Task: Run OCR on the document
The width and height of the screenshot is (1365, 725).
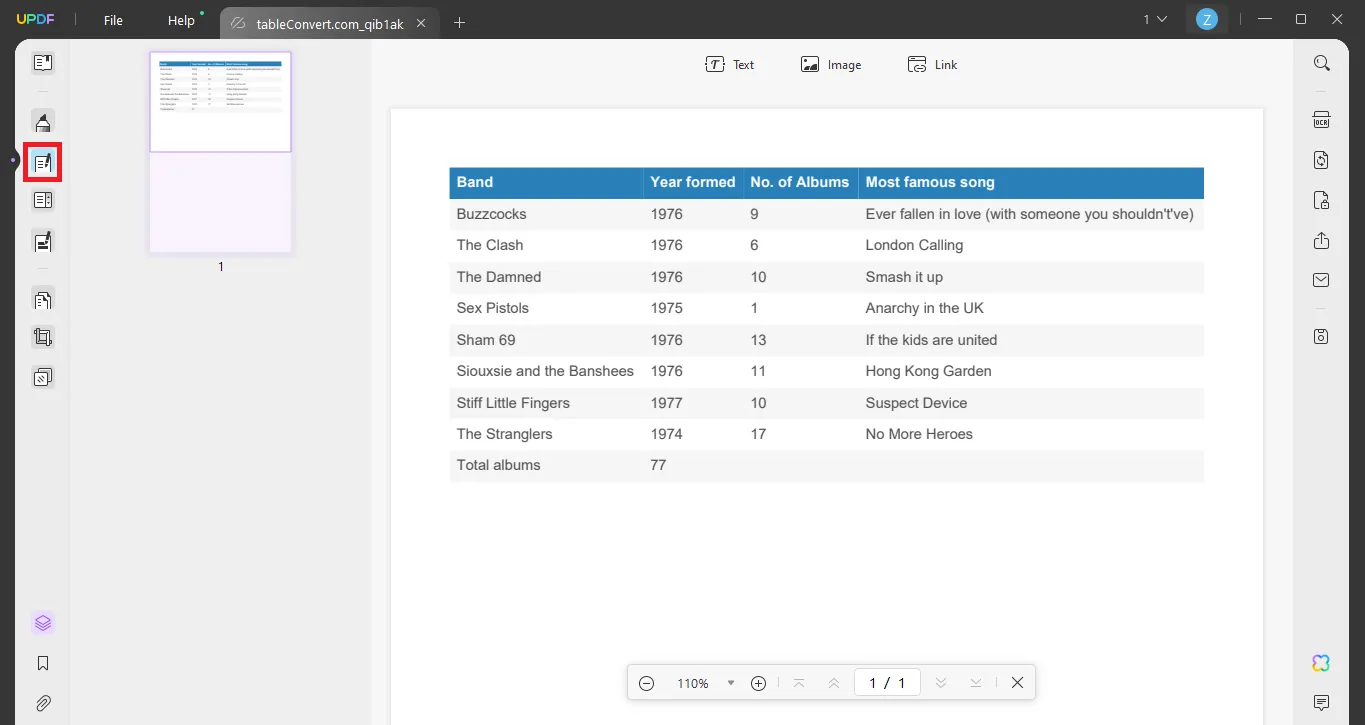Action: tap(1321, 119)
